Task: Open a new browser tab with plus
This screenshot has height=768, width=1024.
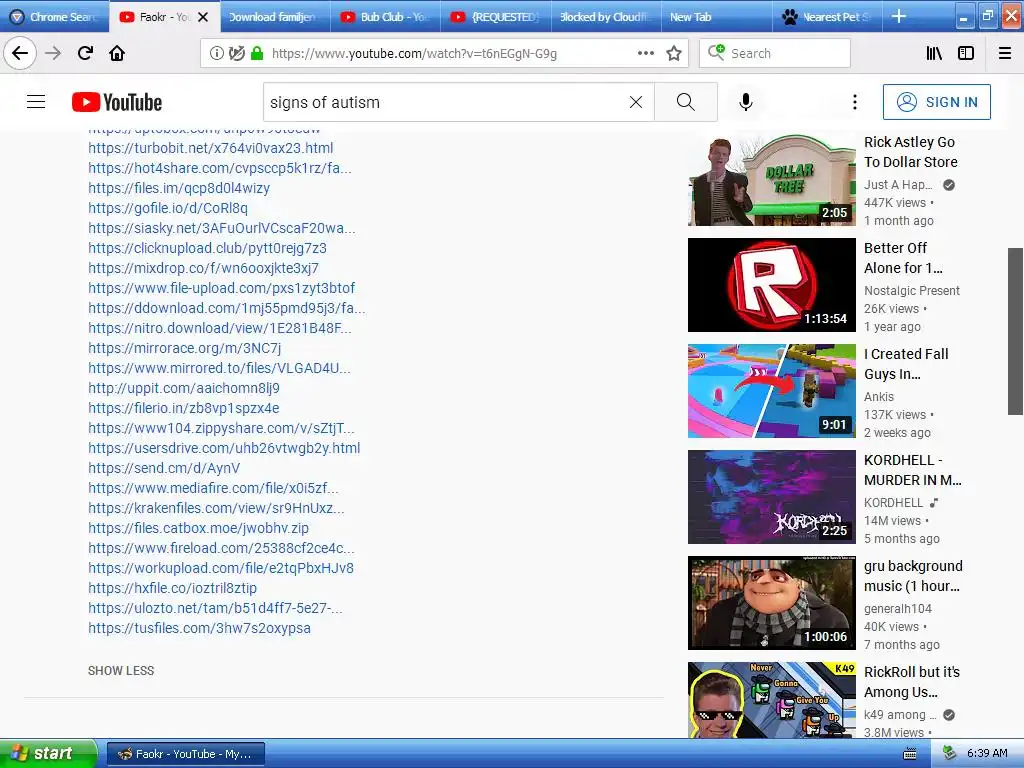Action: point(899,16)
